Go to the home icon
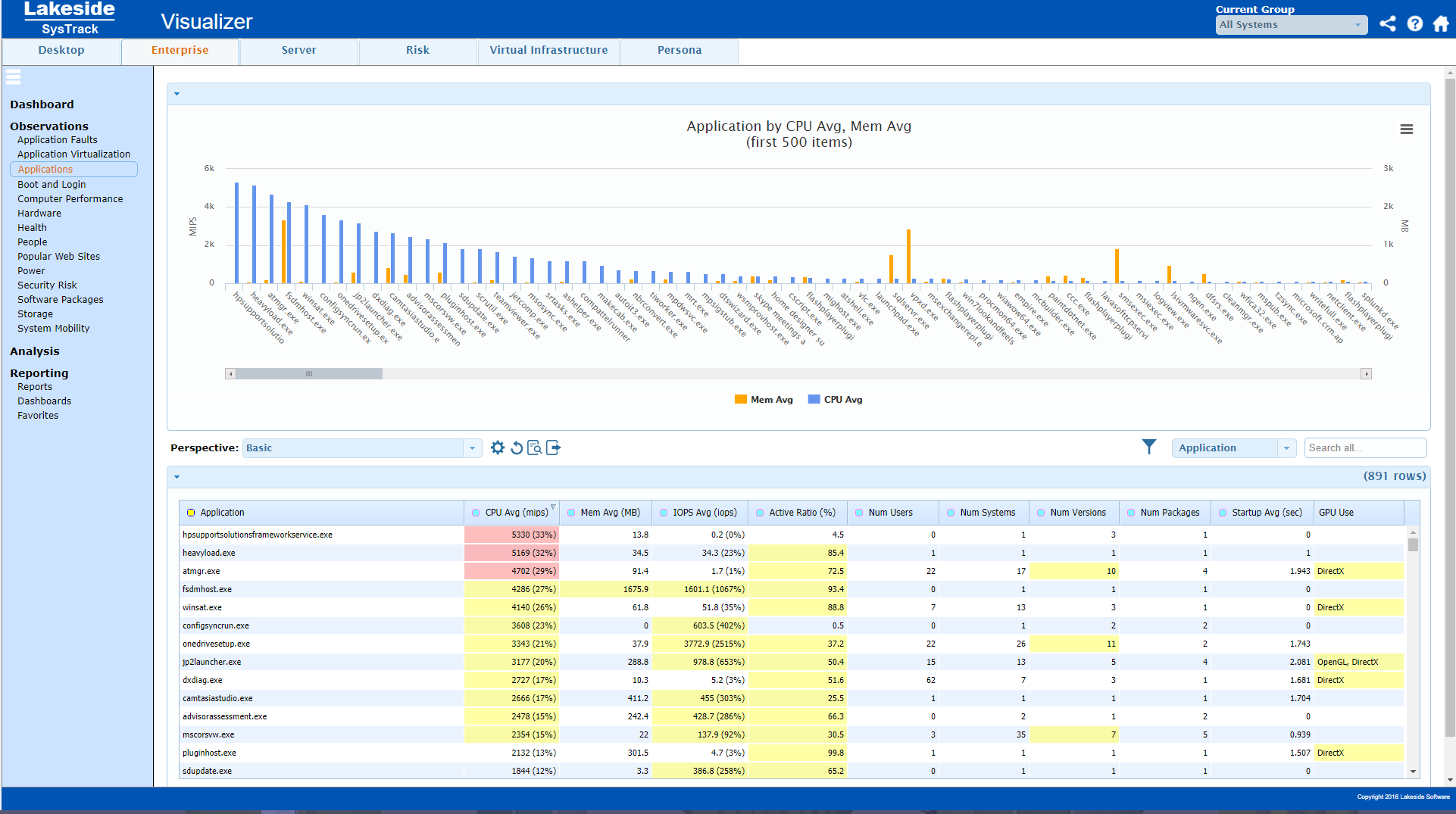Screen dimensions: 1456x814 click(x=1441, y=23)
